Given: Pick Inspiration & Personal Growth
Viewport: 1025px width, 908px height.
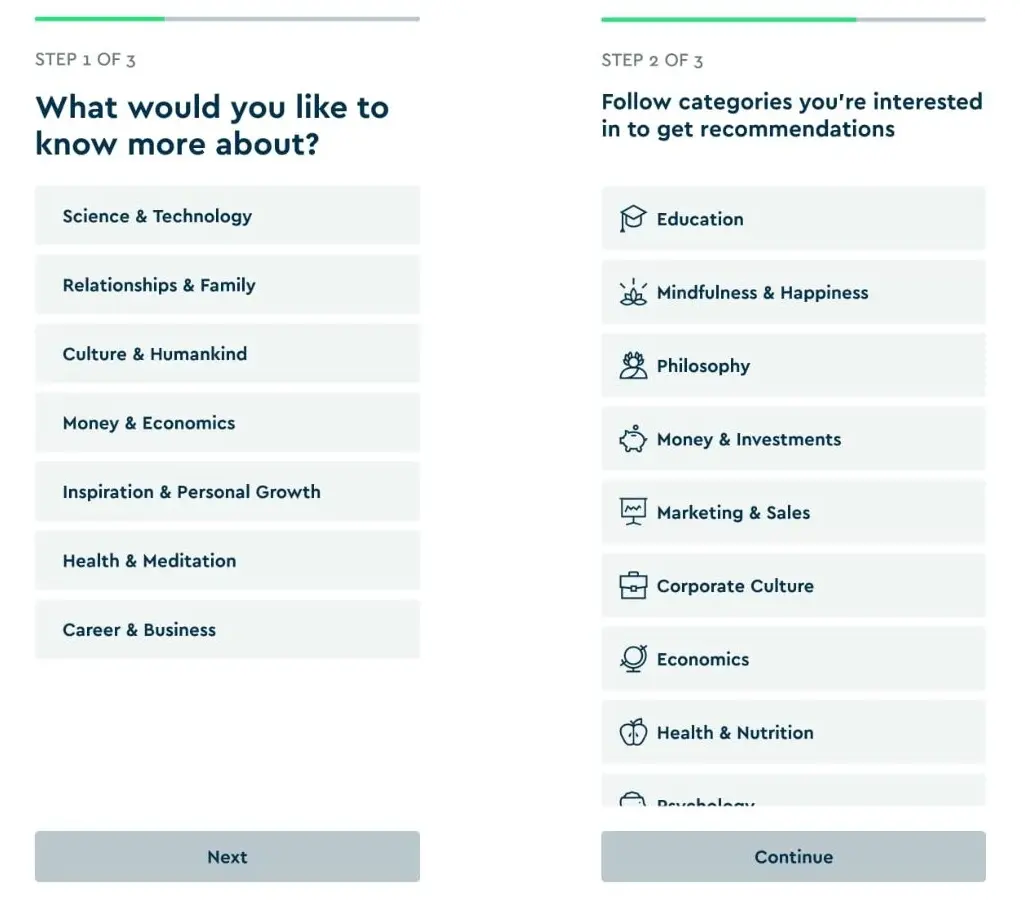Looking at the screenshot, I should (x=227, y=491).
